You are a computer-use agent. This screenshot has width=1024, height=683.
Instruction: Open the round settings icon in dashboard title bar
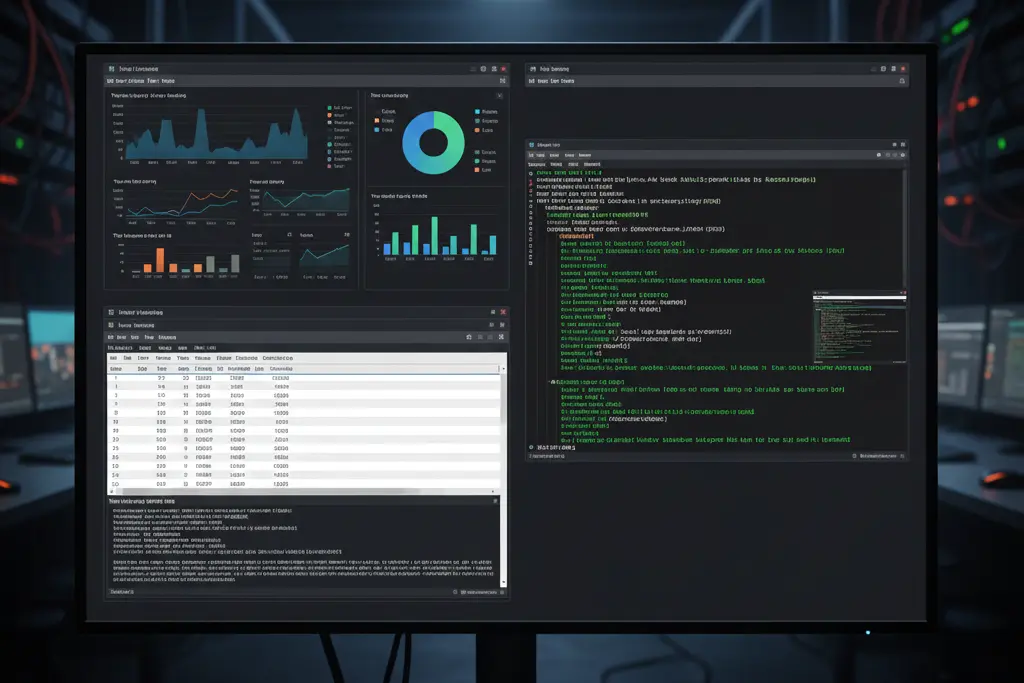click(483, 69)
